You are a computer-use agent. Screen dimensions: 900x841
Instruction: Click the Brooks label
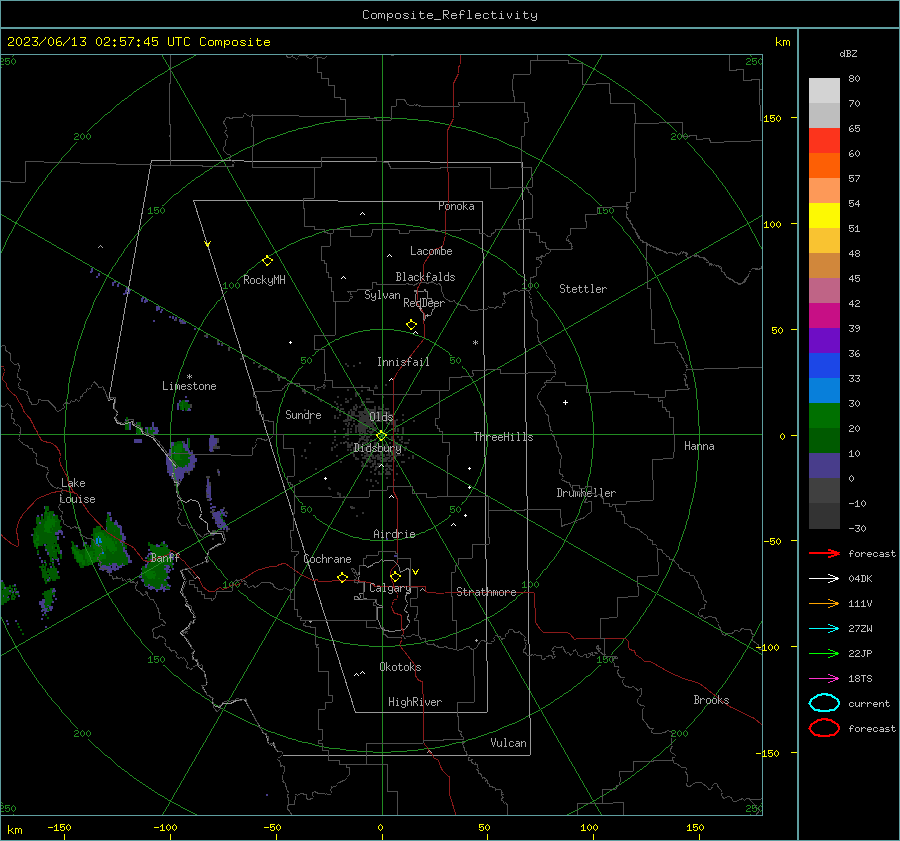point(711,700)
